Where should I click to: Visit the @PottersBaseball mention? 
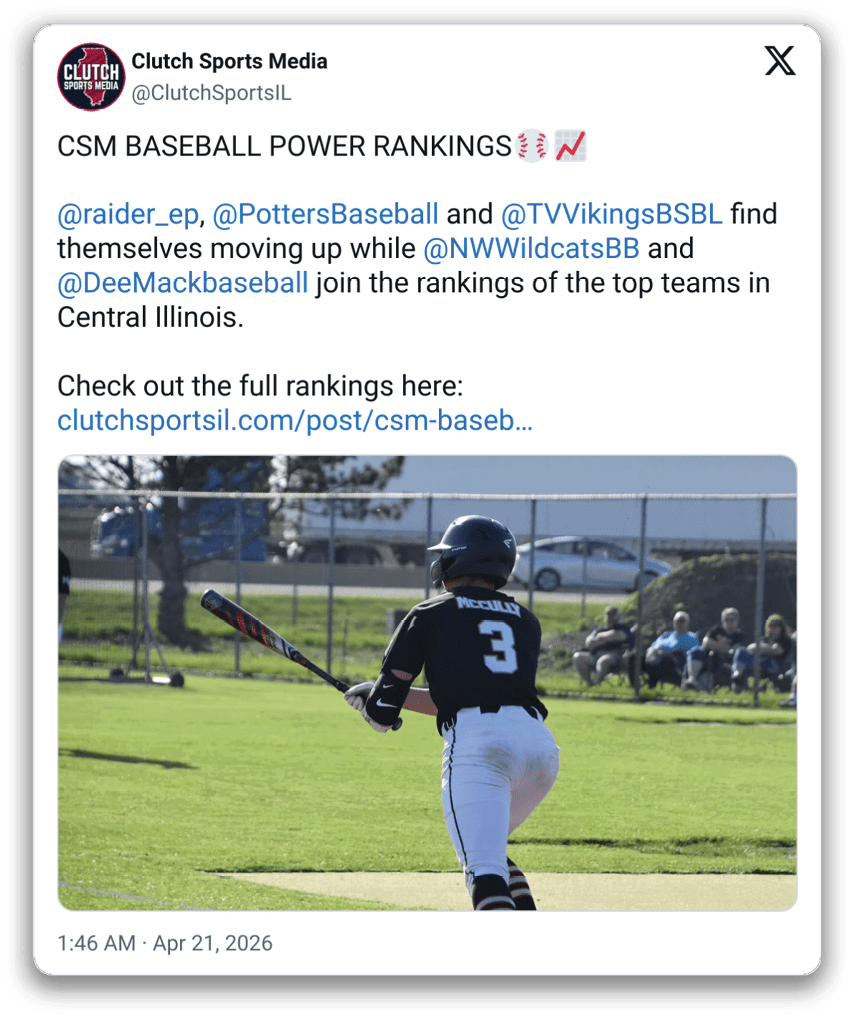[x=325, y=214]
